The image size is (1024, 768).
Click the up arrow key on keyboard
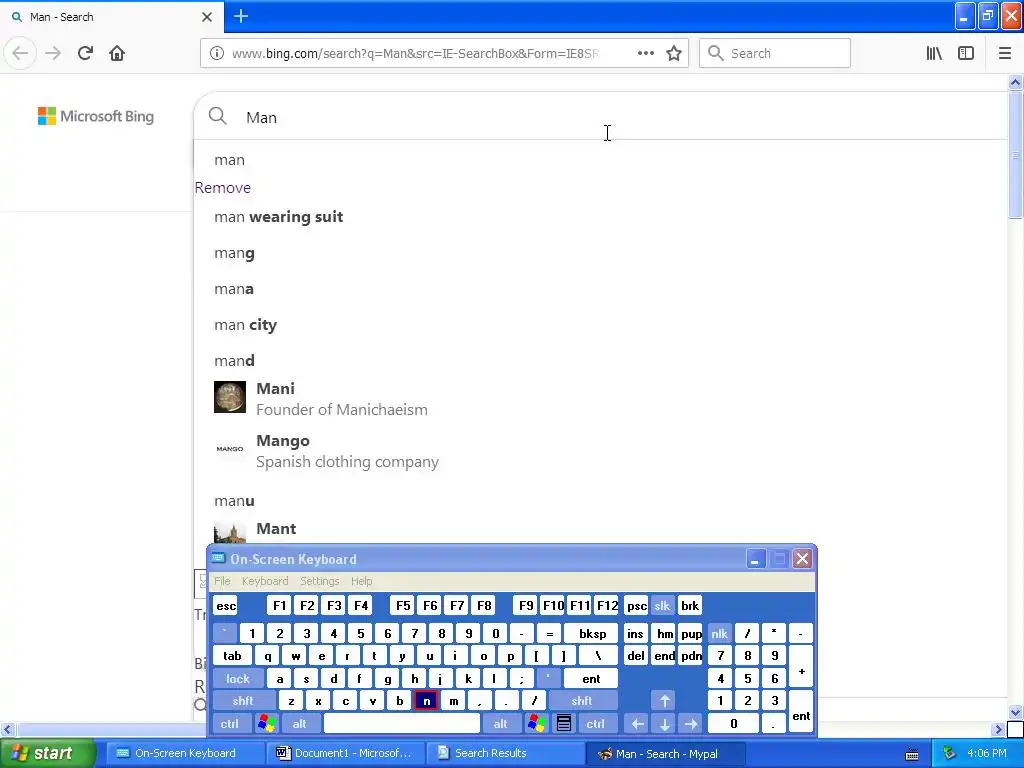pyautogui.click(x=664, y=701)
